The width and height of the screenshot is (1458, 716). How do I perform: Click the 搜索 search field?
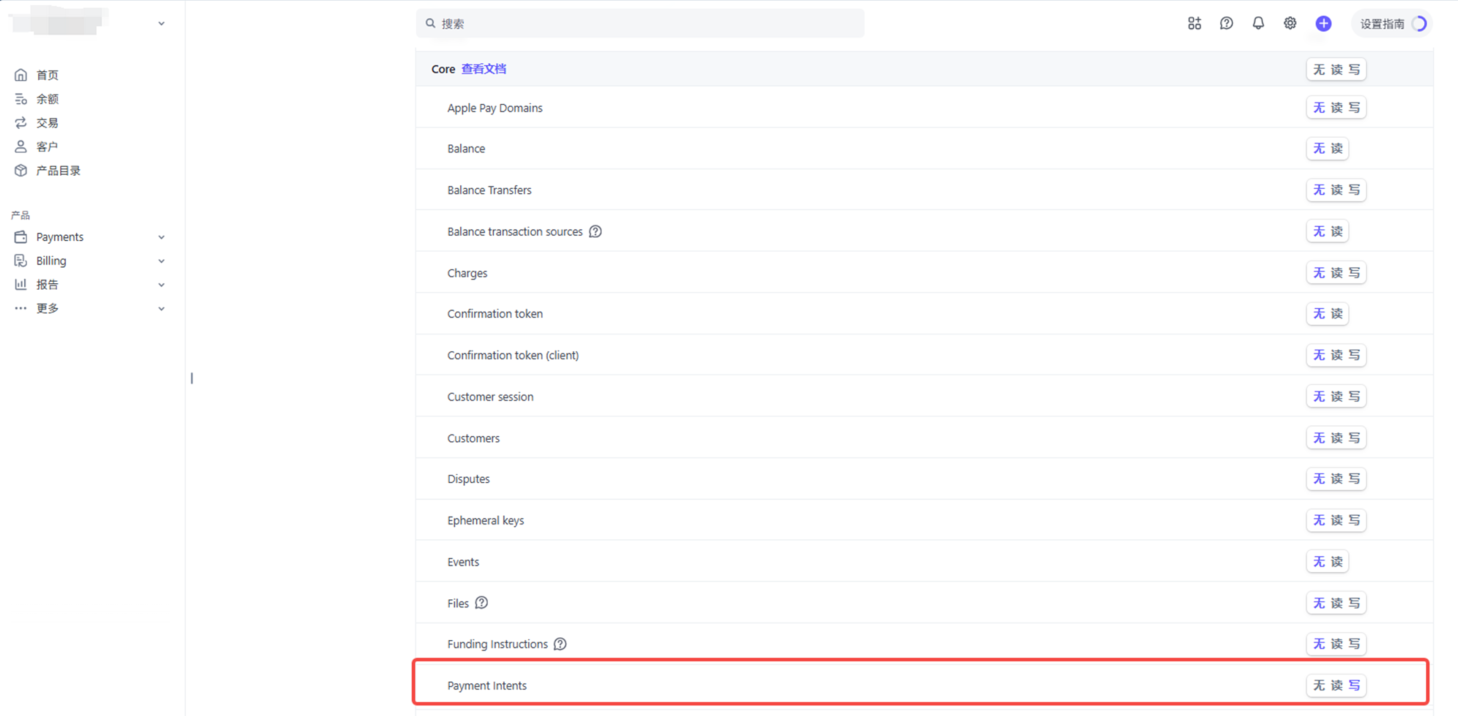640,23
